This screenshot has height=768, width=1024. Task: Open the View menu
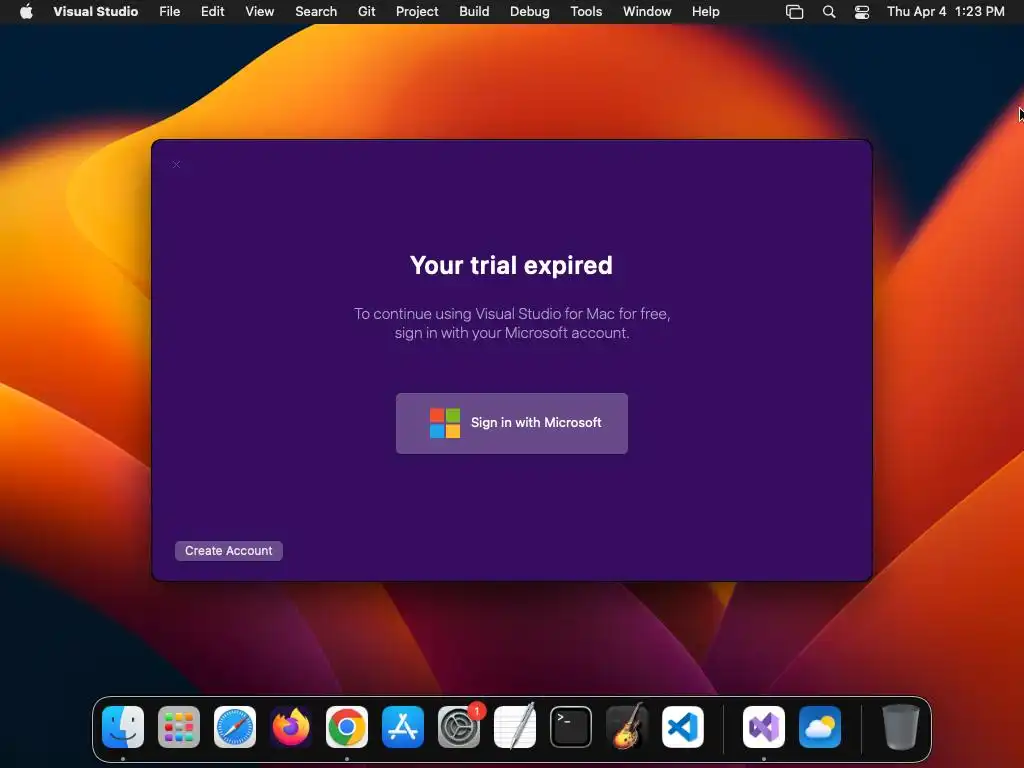pos(260,12)
